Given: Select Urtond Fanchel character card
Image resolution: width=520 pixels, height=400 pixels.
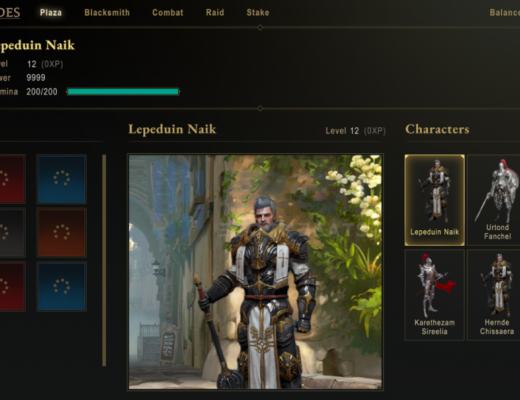Looking at the screenshot, I should (x=494, y=200).
